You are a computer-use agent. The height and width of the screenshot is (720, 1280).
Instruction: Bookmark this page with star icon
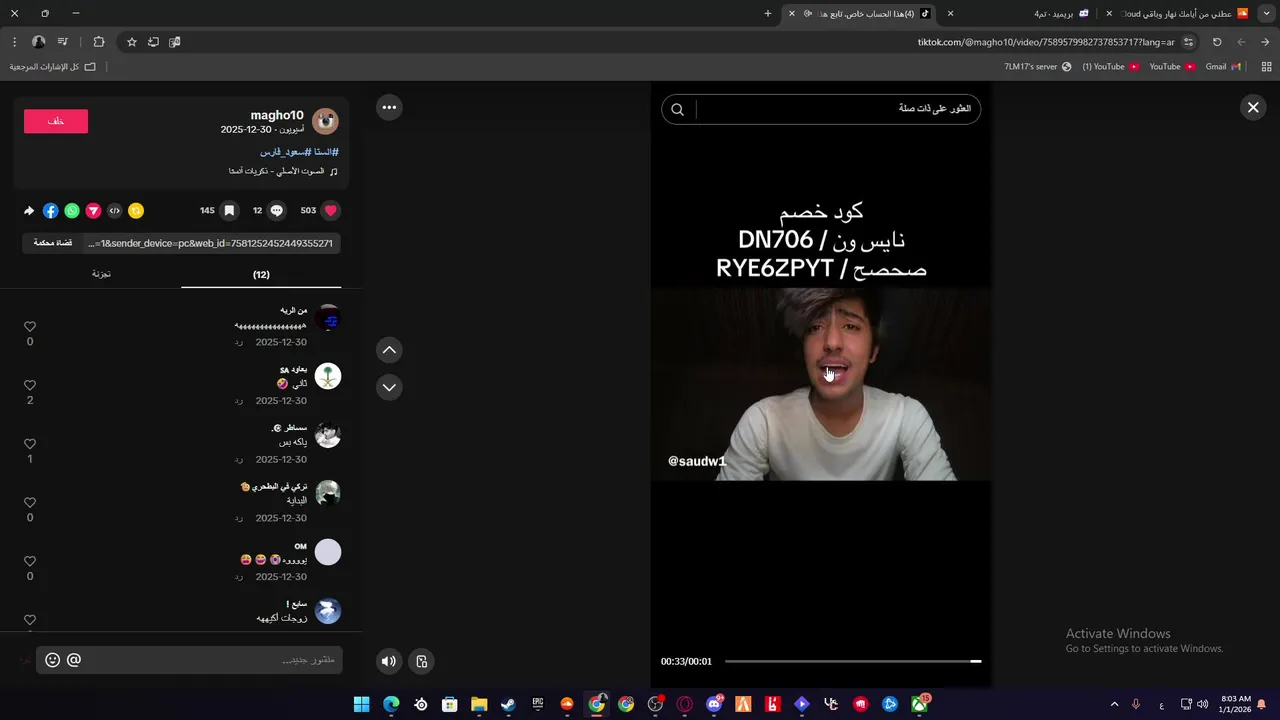pos(131,42)
